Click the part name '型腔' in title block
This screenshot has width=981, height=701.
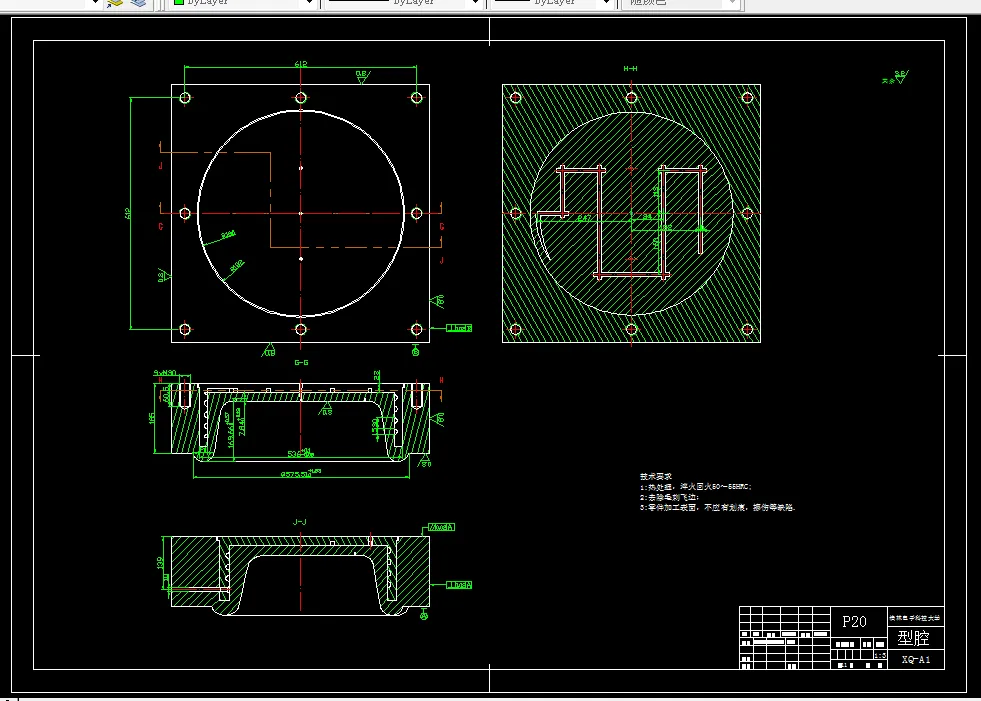pyautogui.click(x=915, y=638)
